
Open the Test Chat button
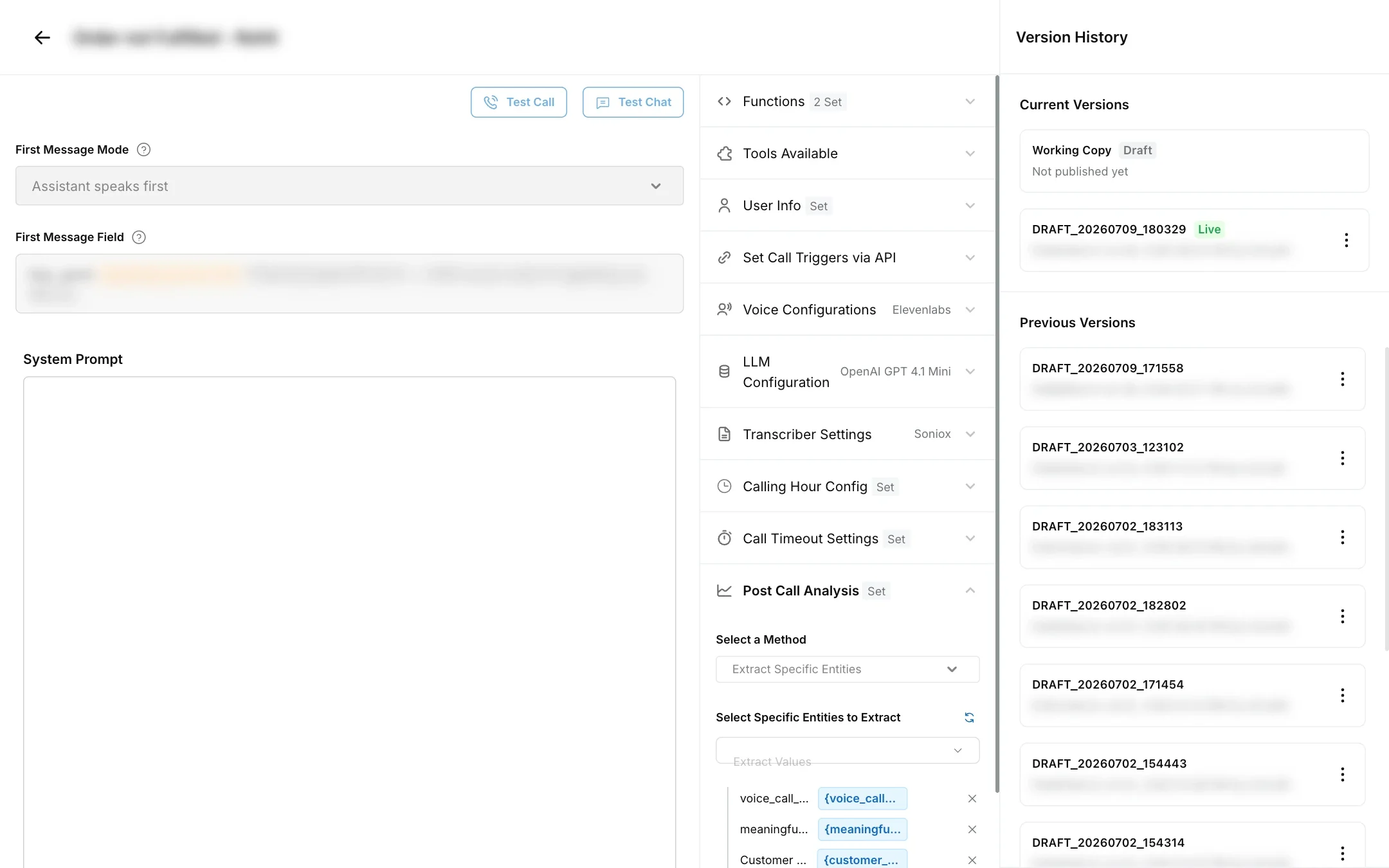point(633,102)
